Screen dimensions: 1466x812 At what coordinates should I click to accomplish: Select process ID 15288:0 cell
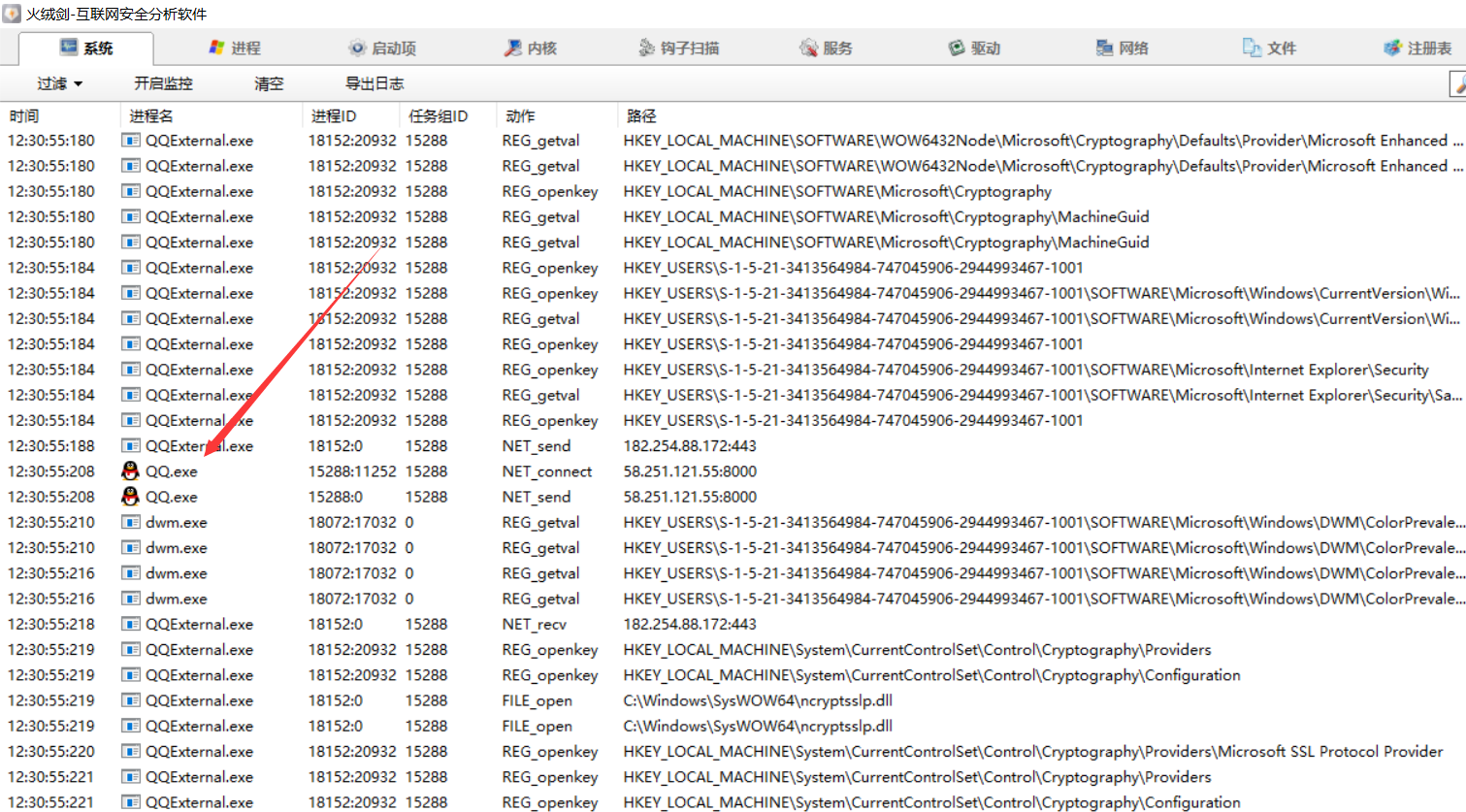click(x=336, y=497)
